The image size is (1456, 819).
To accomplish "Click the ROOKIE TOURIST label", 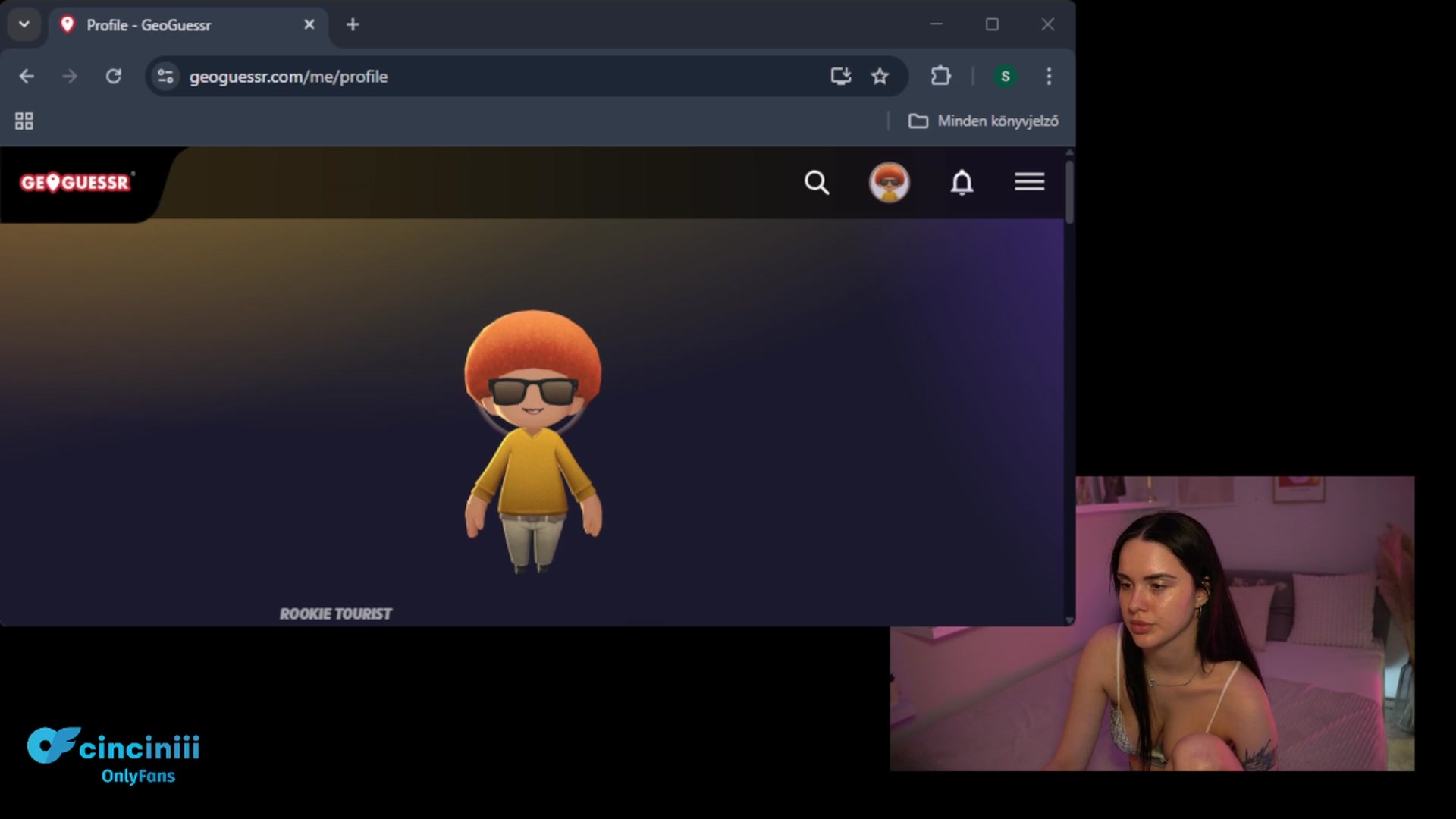I will click(335, 613).
